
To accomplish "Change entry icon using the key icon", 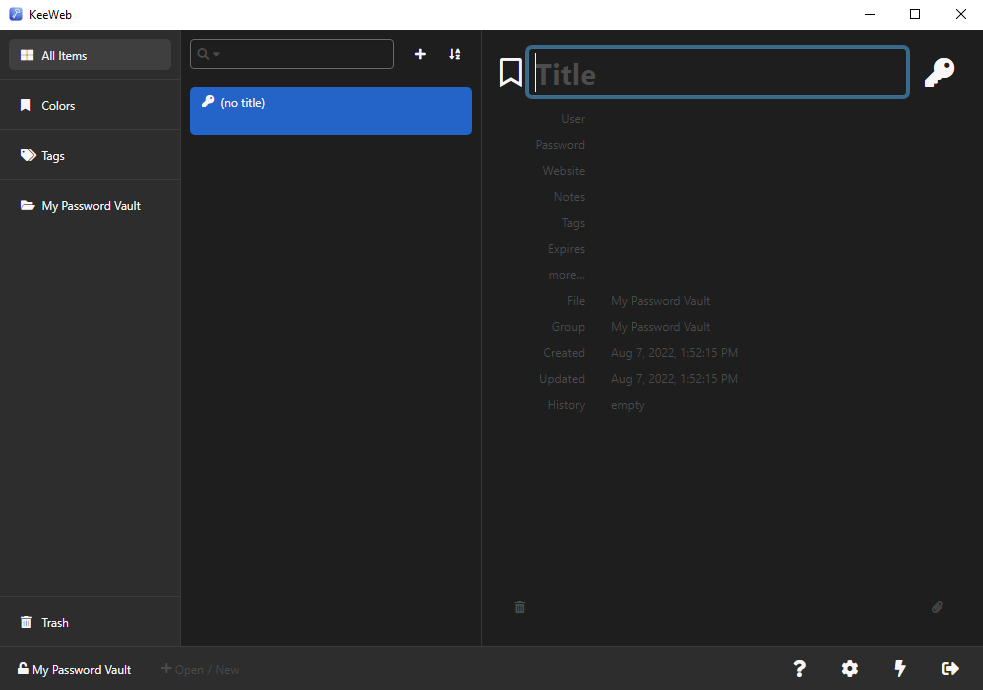I will pos(939,72).
